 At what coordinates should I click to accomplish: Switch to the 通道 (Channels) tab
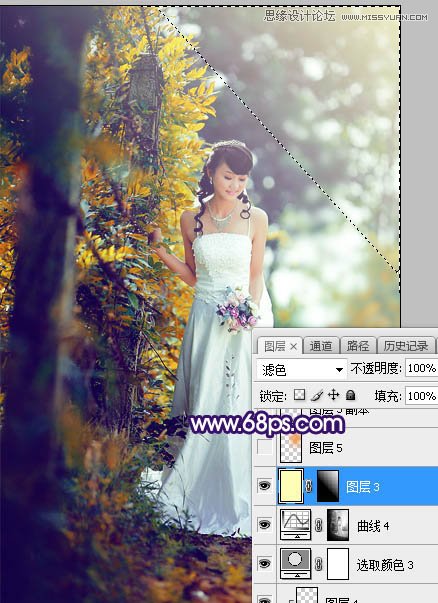(x=321, y=346)
